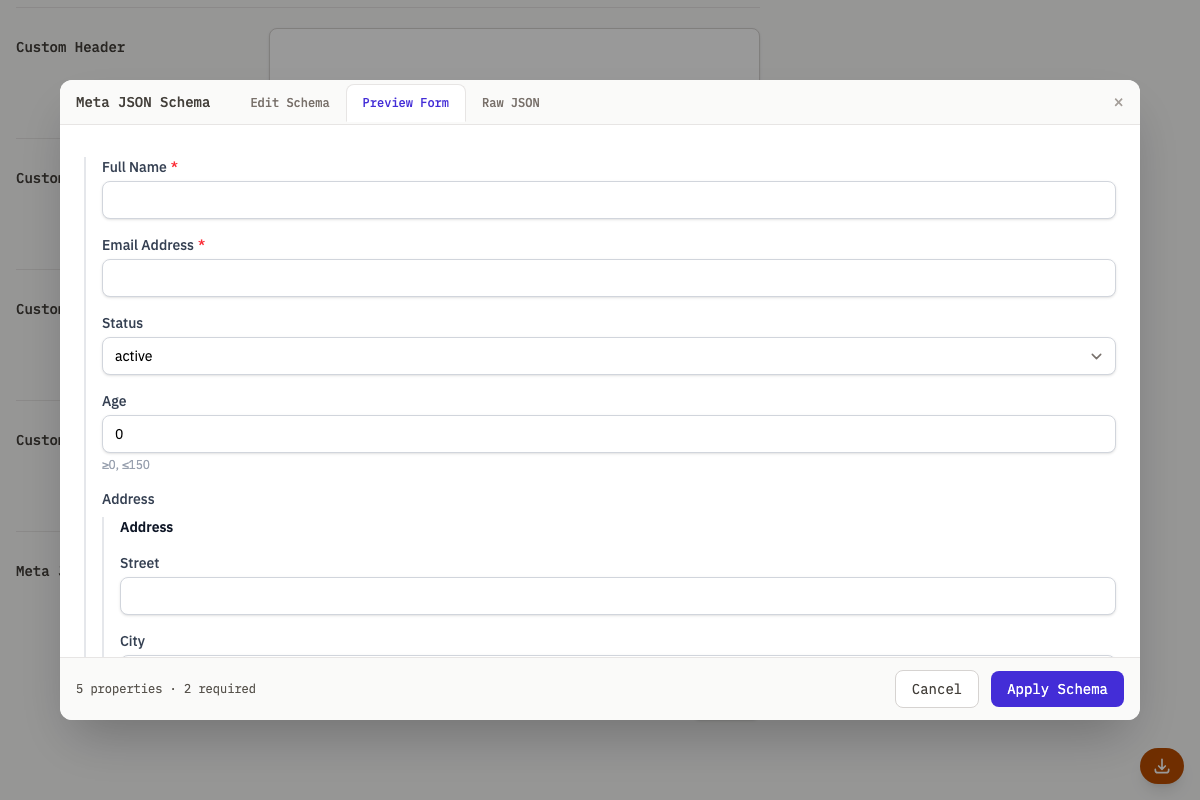Click the Custom Header textarea in background
This screenshot has height=800, width=1200.
click(x=514, y=54)
